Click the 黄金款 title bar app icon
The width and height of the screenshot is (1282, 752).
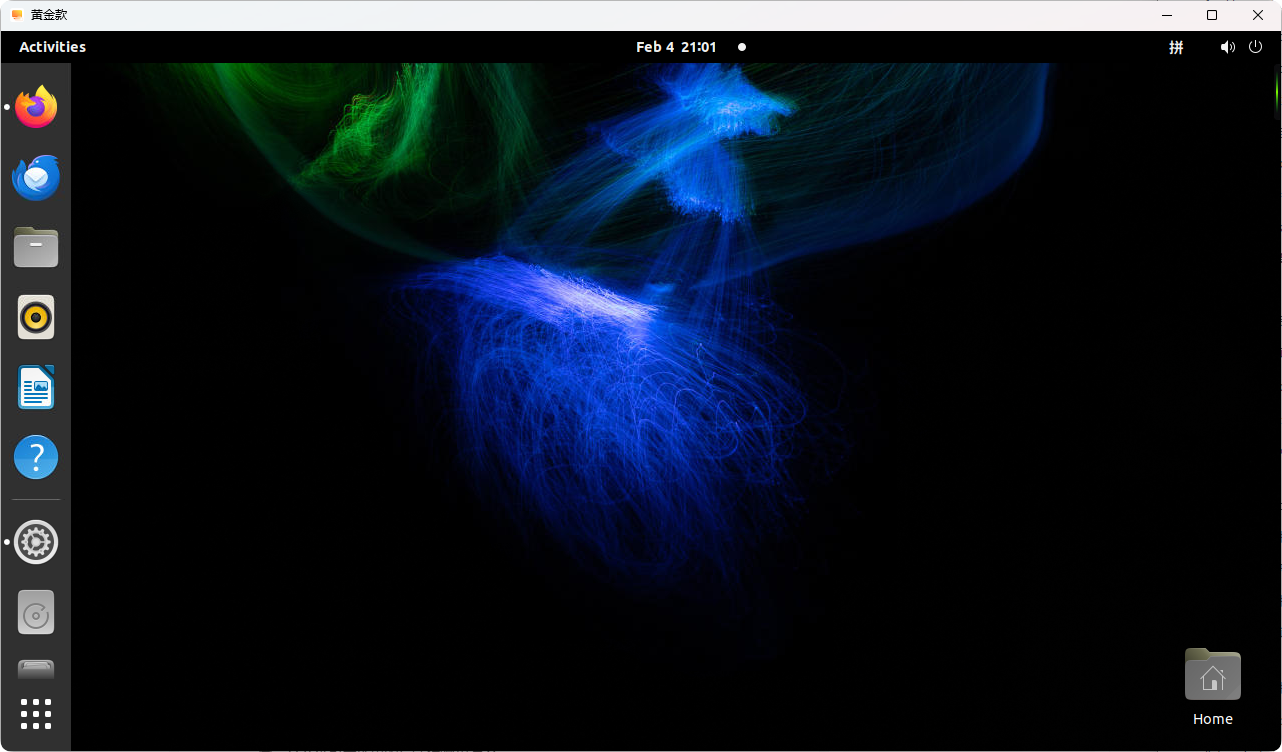click(16, 15)
